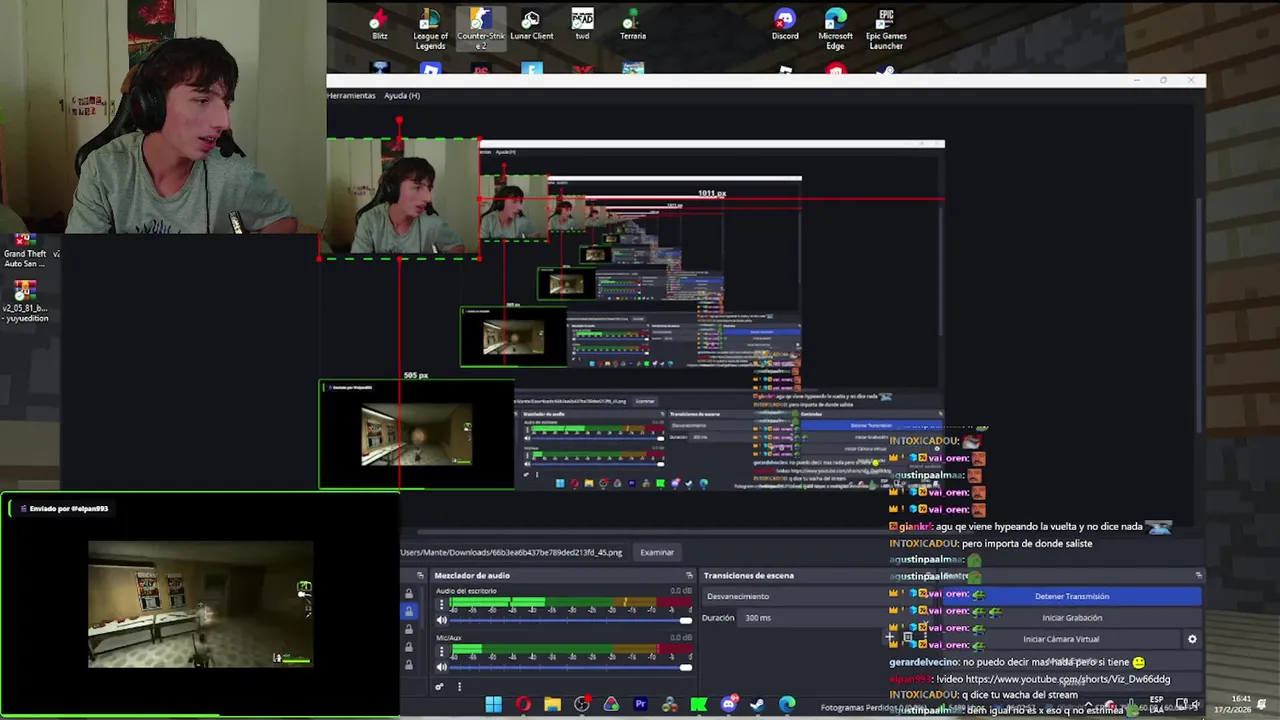The height and width of the screenshot is (720, 1280).
Task: Remove scene transition with the trash icon
Action: pos(908,637)
